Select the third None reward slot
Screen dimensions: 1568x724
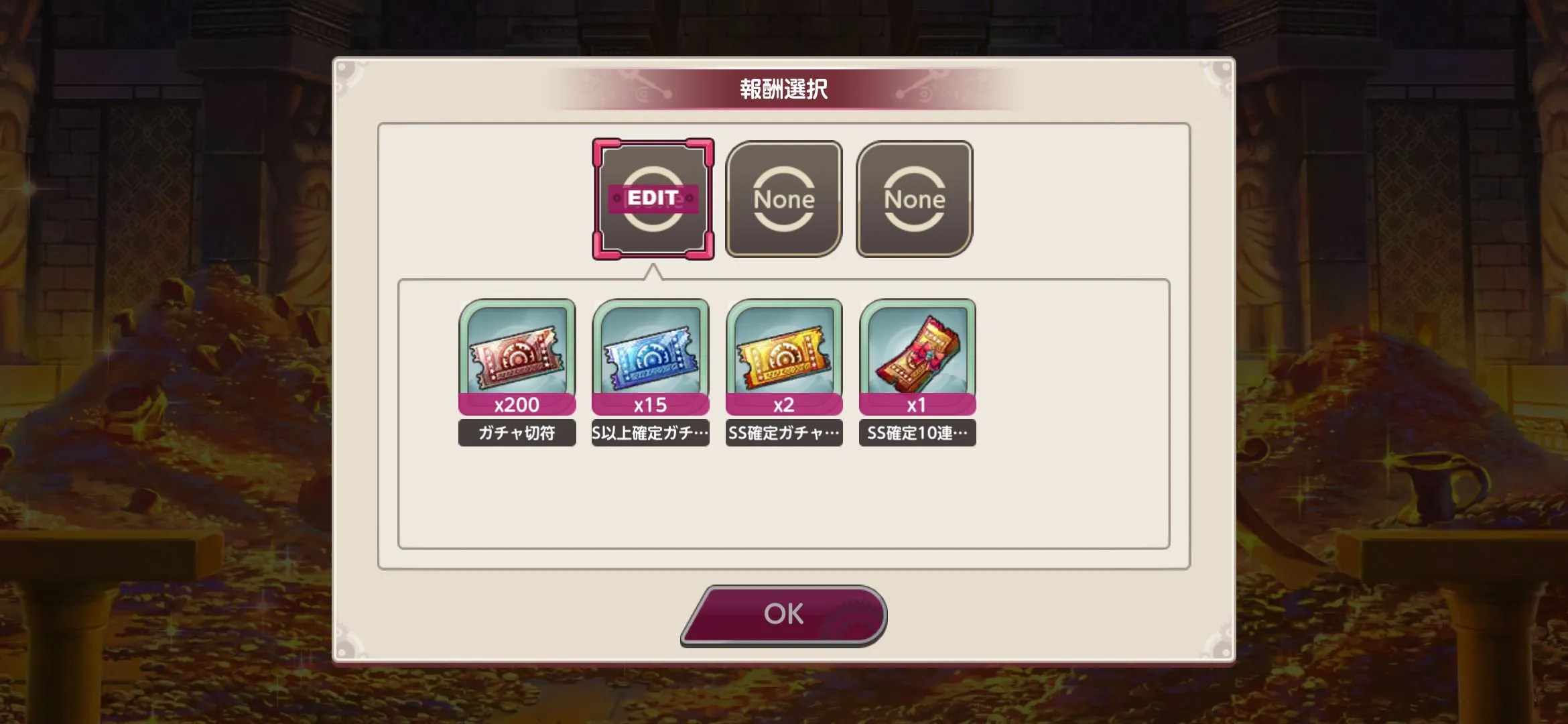coord(915,199)
